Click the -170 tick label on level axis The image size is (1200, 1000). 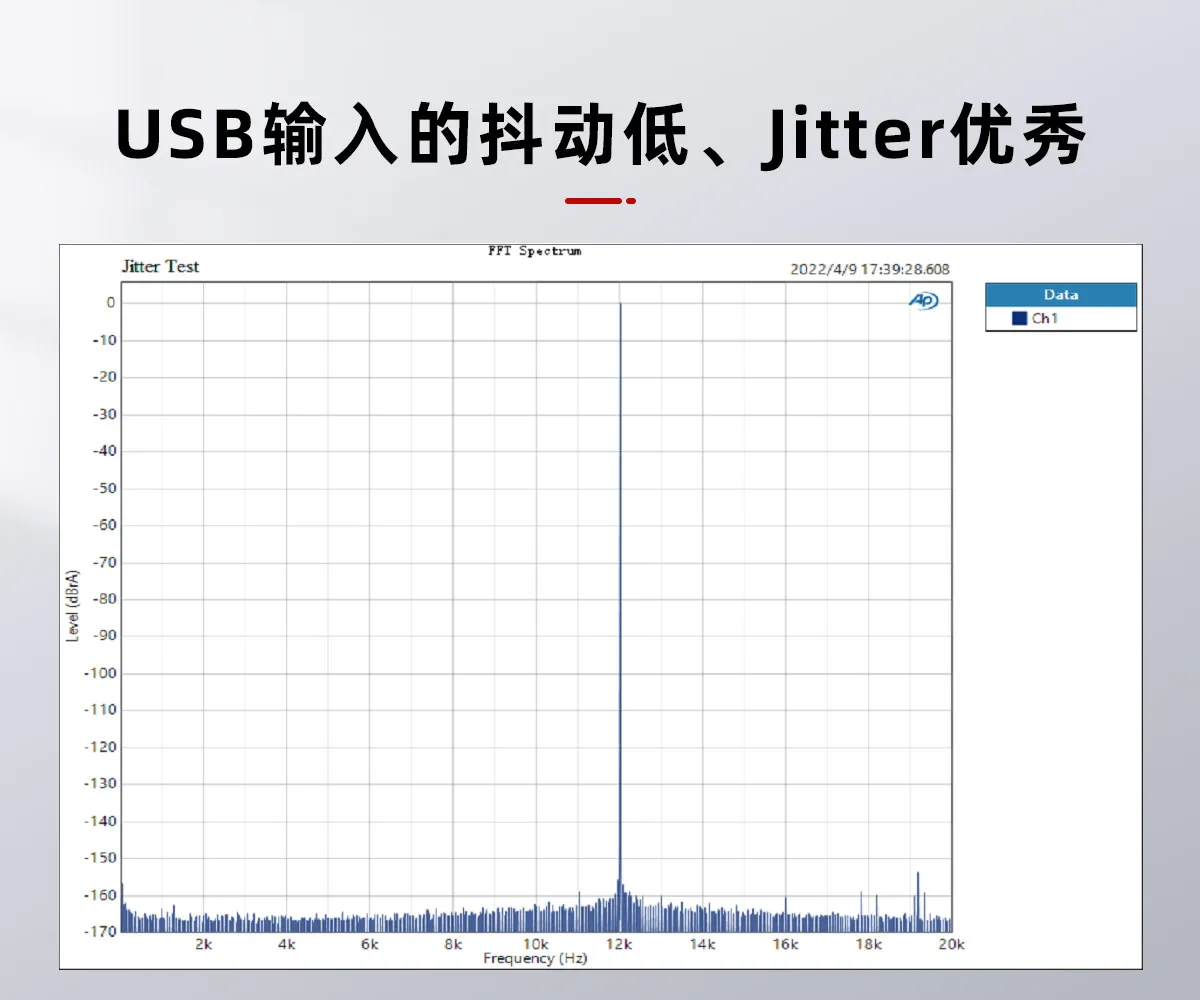pyautogui.click(x=103, y=931)
